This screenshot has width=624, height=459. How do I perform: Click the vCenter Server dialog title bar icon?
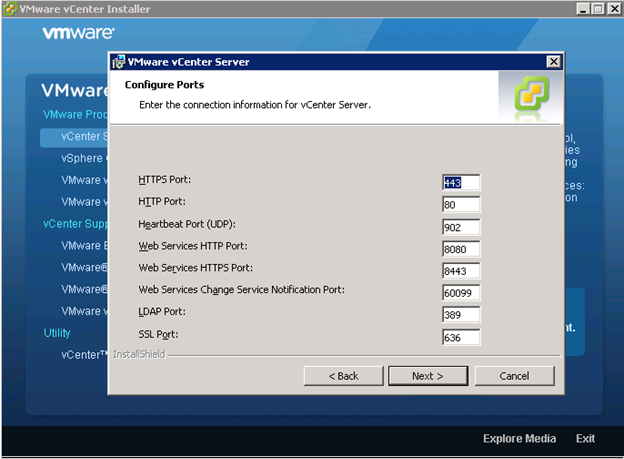(118, 62)
